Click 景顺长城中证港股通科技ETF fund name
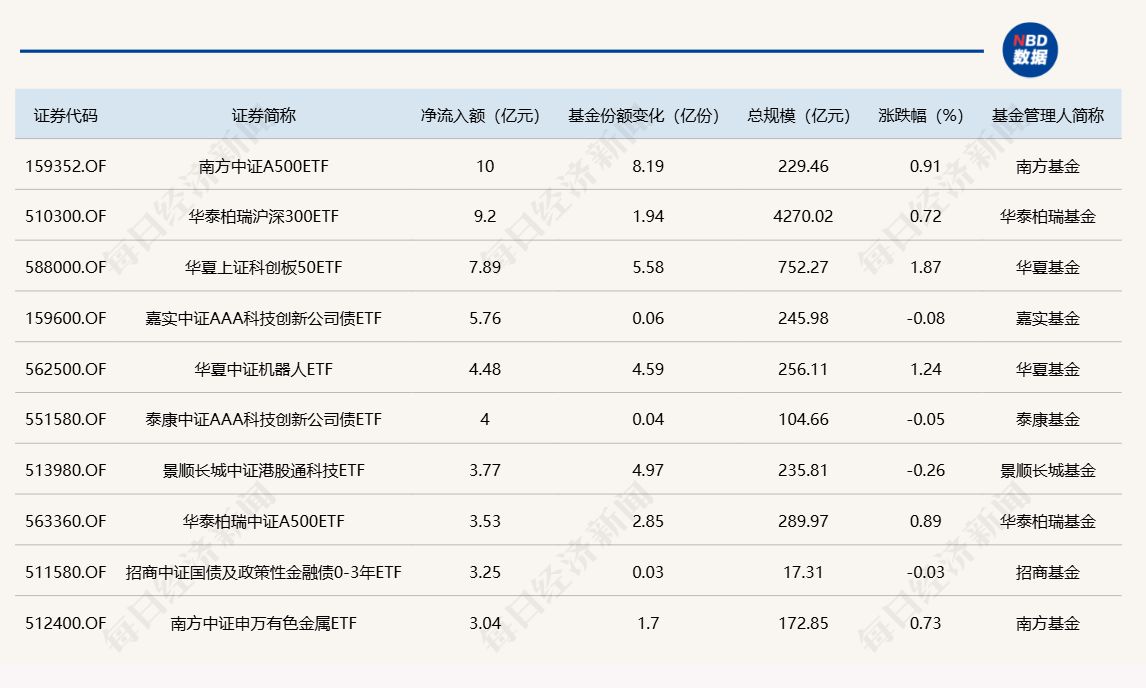The width and height of the screenshot is (1146, 688). pyautogui.click(x=264, y=470)
